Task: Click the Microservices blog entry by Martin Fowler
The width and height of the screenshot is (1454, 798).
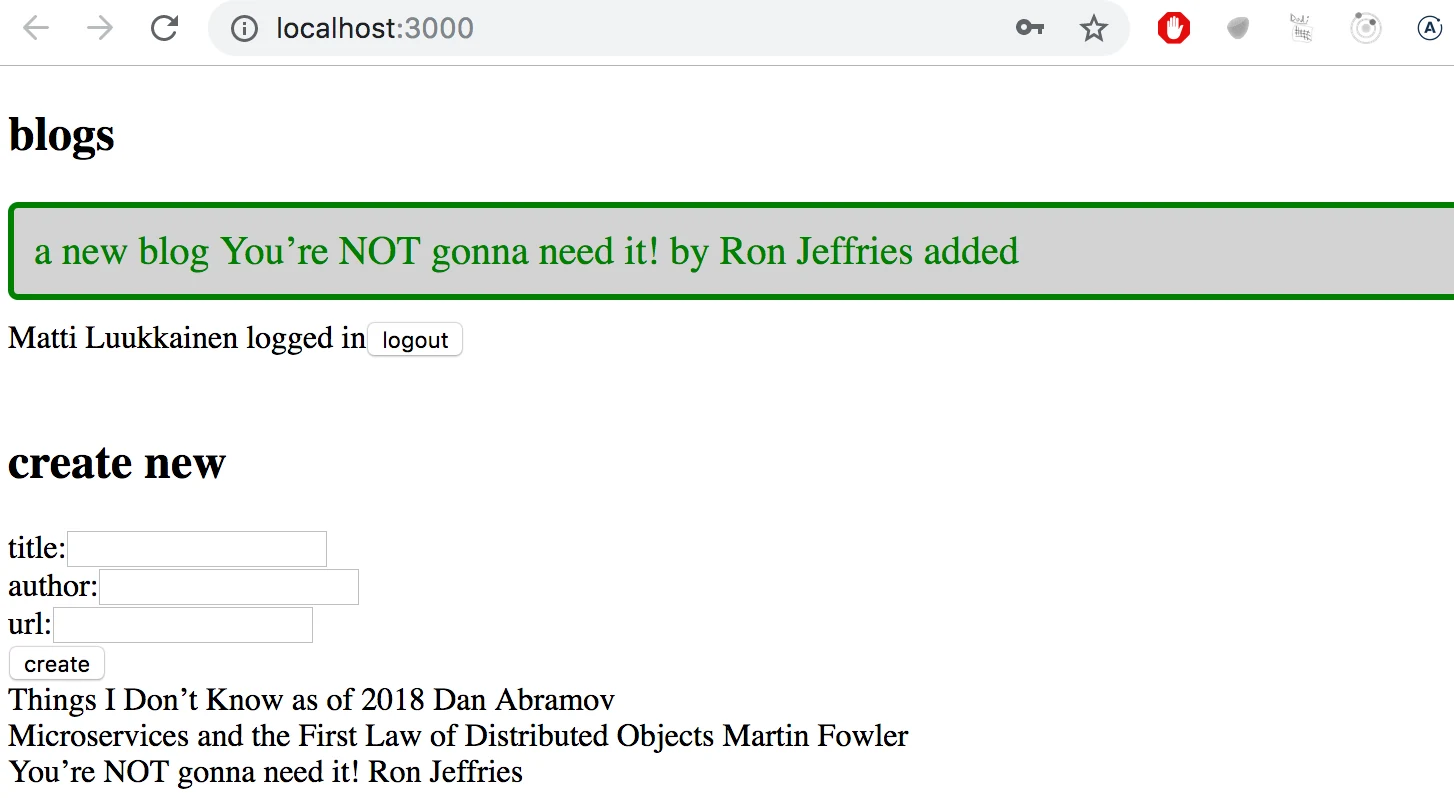Action: click(x=458, y=736)
